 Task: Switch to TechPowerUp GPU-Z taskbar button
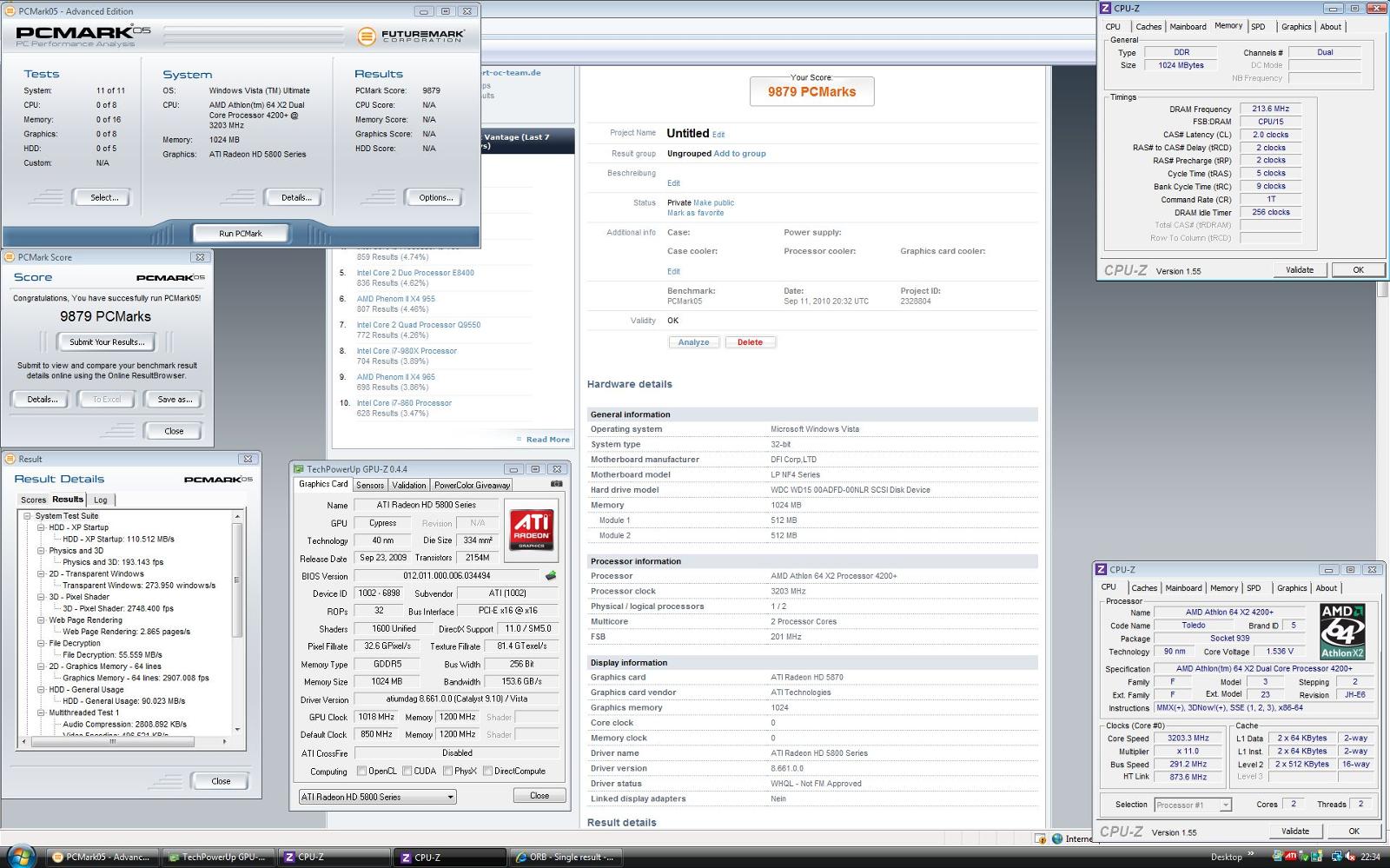[217, 857]
